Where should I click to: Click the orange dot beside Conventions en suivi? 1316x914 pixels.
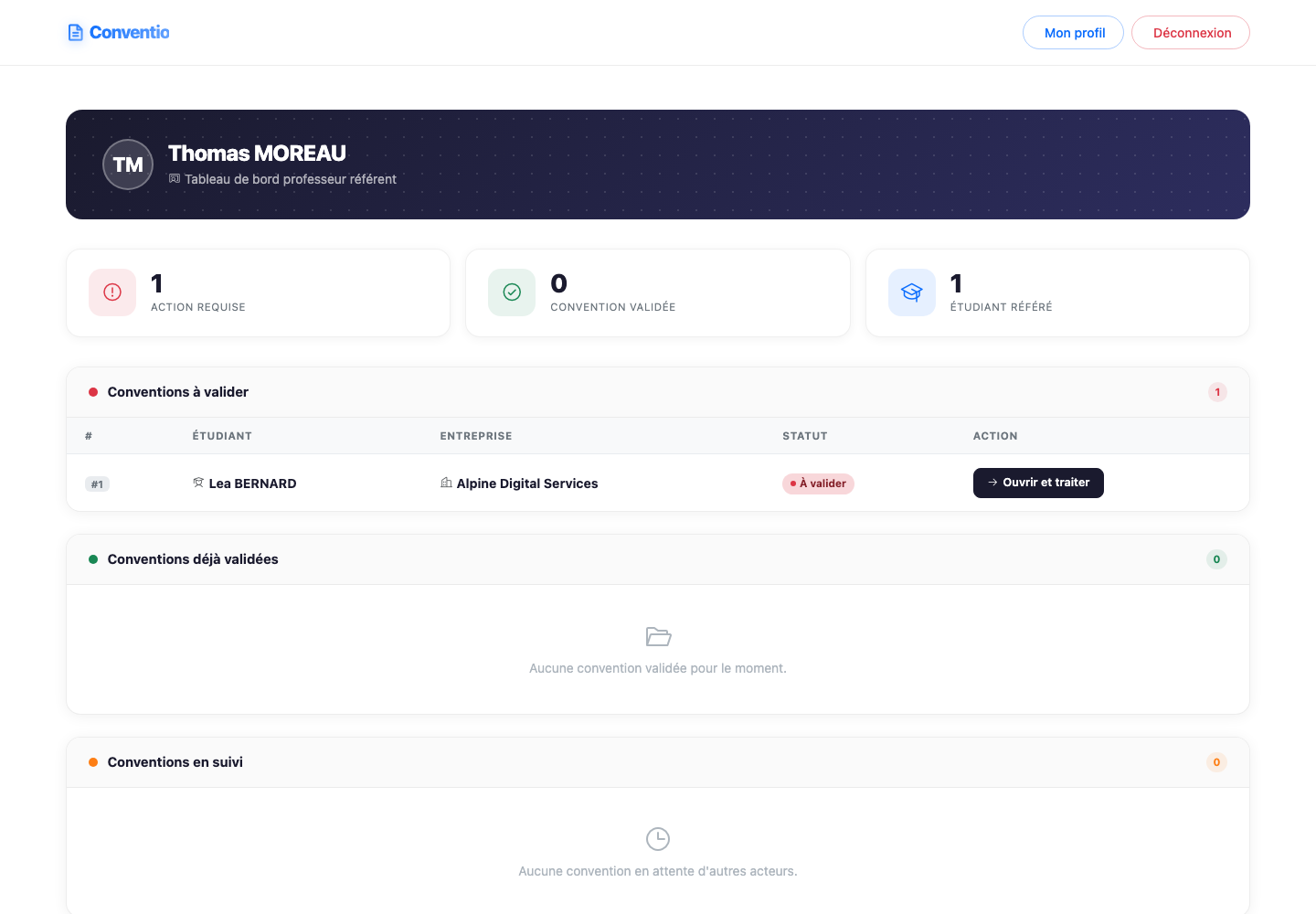click(x=93, y=762)
